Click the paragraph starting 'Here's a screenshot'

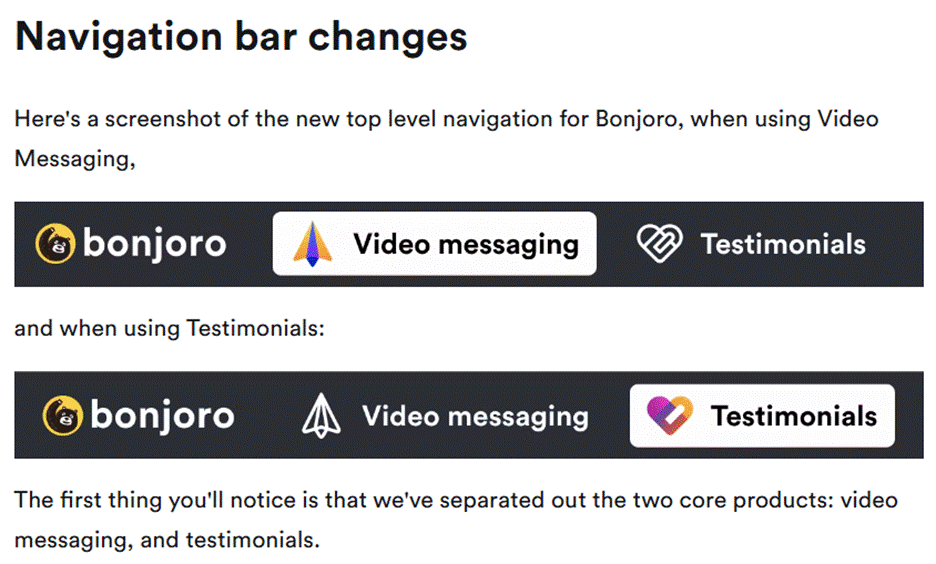(447, 139)
